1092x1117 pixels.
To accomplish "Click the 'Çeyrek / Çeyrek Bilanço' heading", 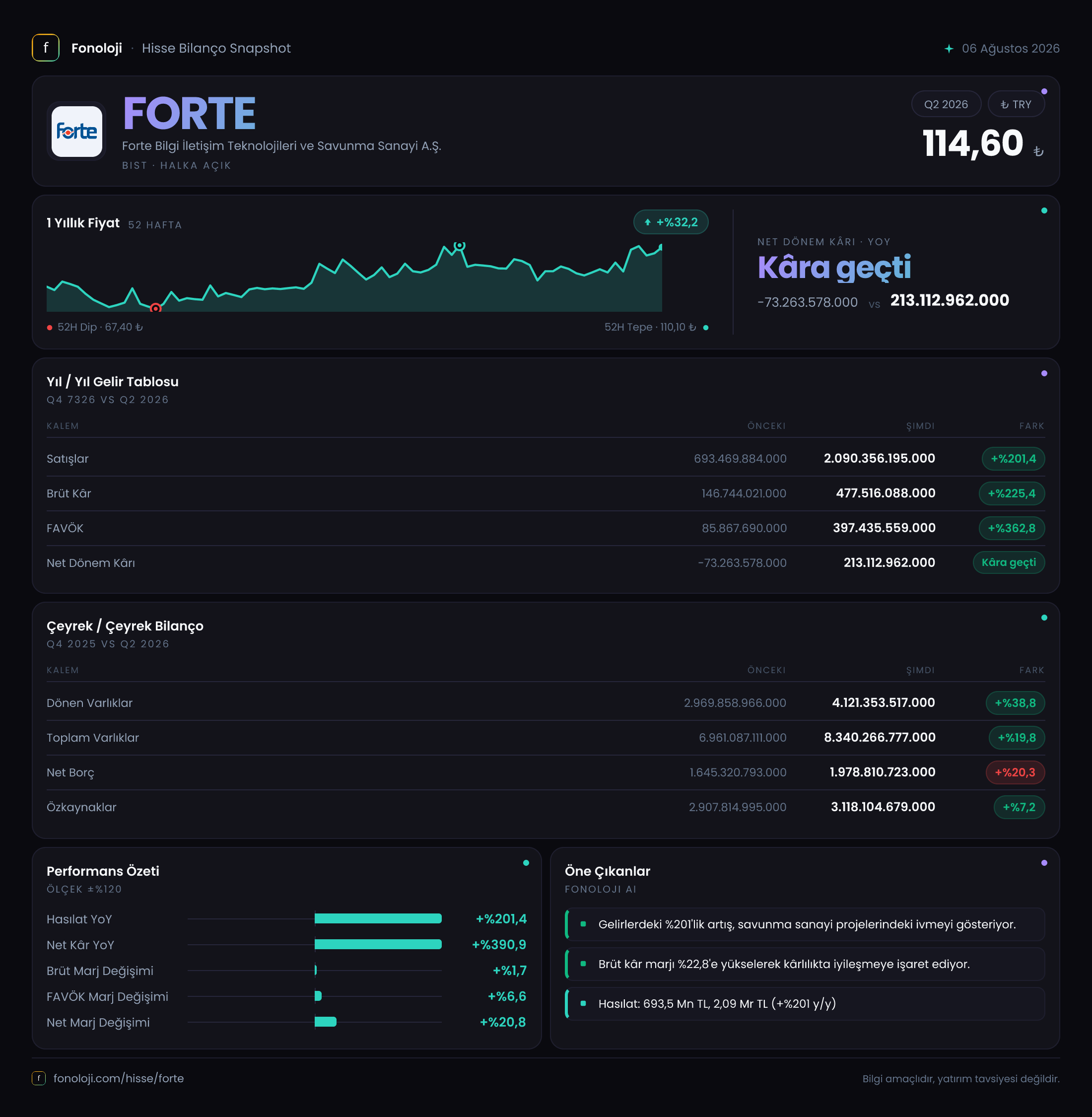I will (125, 626).
